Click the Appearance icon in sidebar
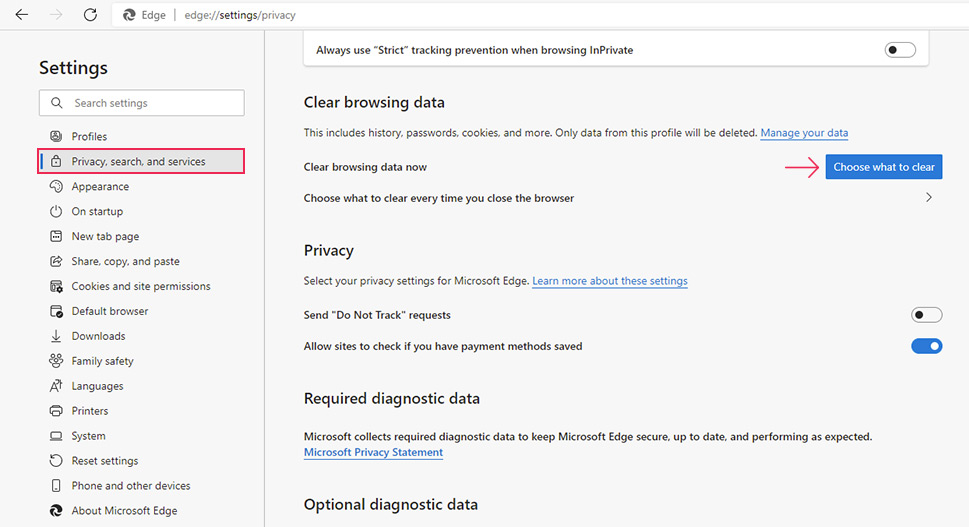The image size is (969, 527). [x=56, y=186]
